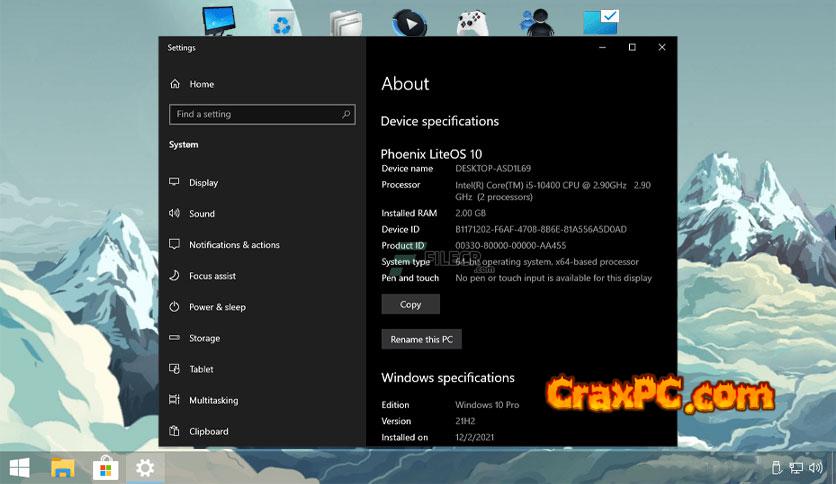Type in the Find a setting box
The image size is (836, 484).
(x=255, y=114)
